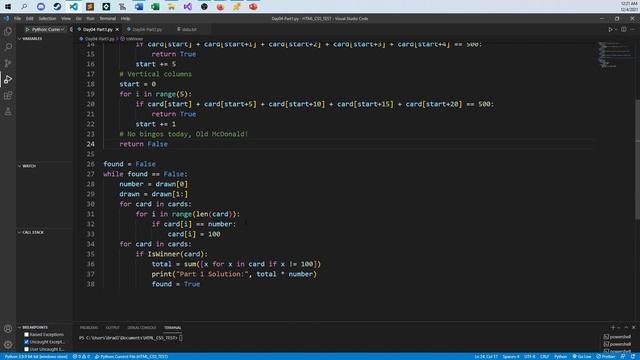Image resolution: width=640 pixels, height=360 pixels.
Task: Click Python language mode in status bar
Action: [x=560, y=356]
